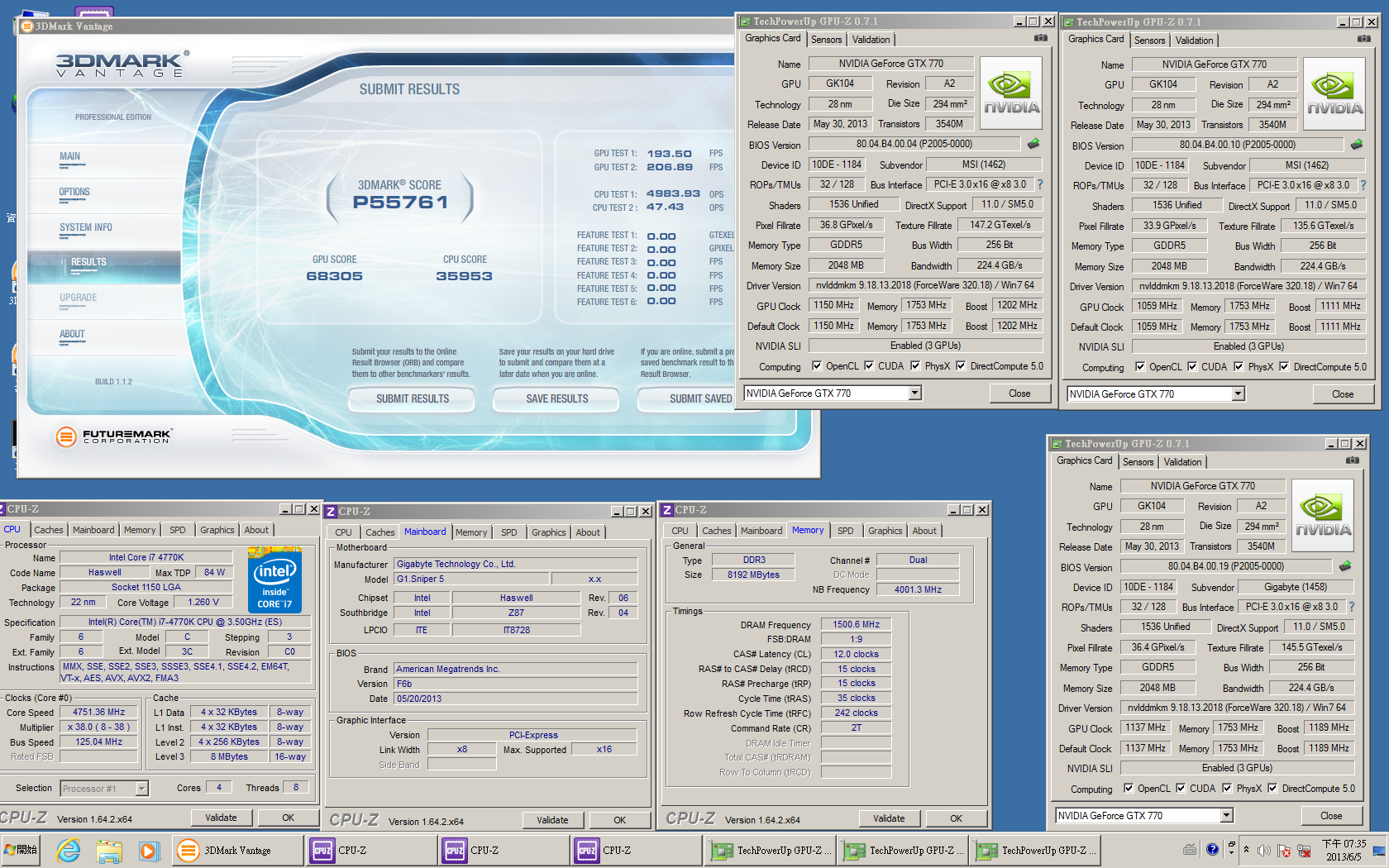Image resolution: width=1389 pixels, height=868 pixels.
Task: Open the volume speaker tray icon
Action: (x=1264, y=851)
